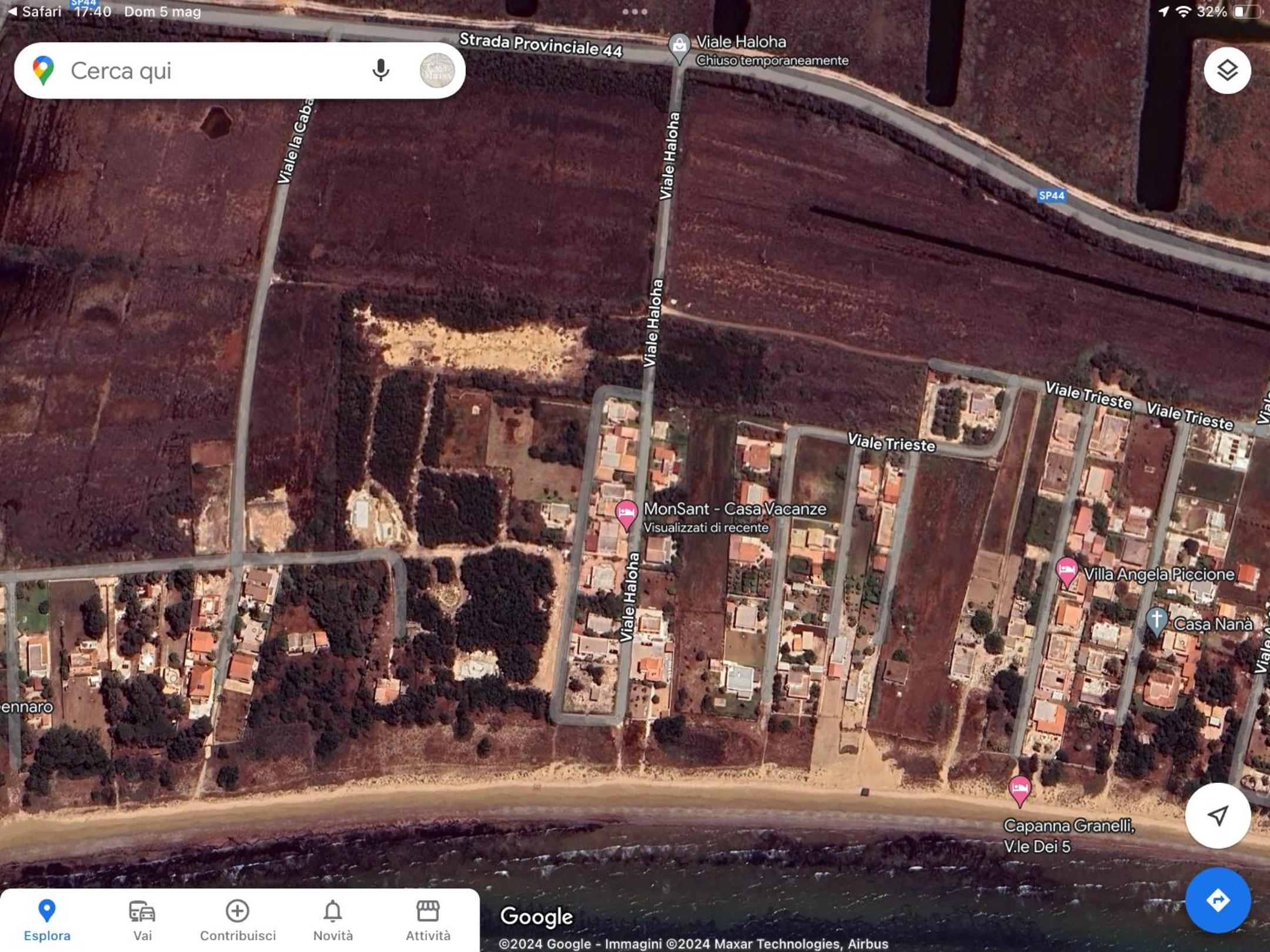Switch to the Esplora tab
1270x952 pixels.
47,920
